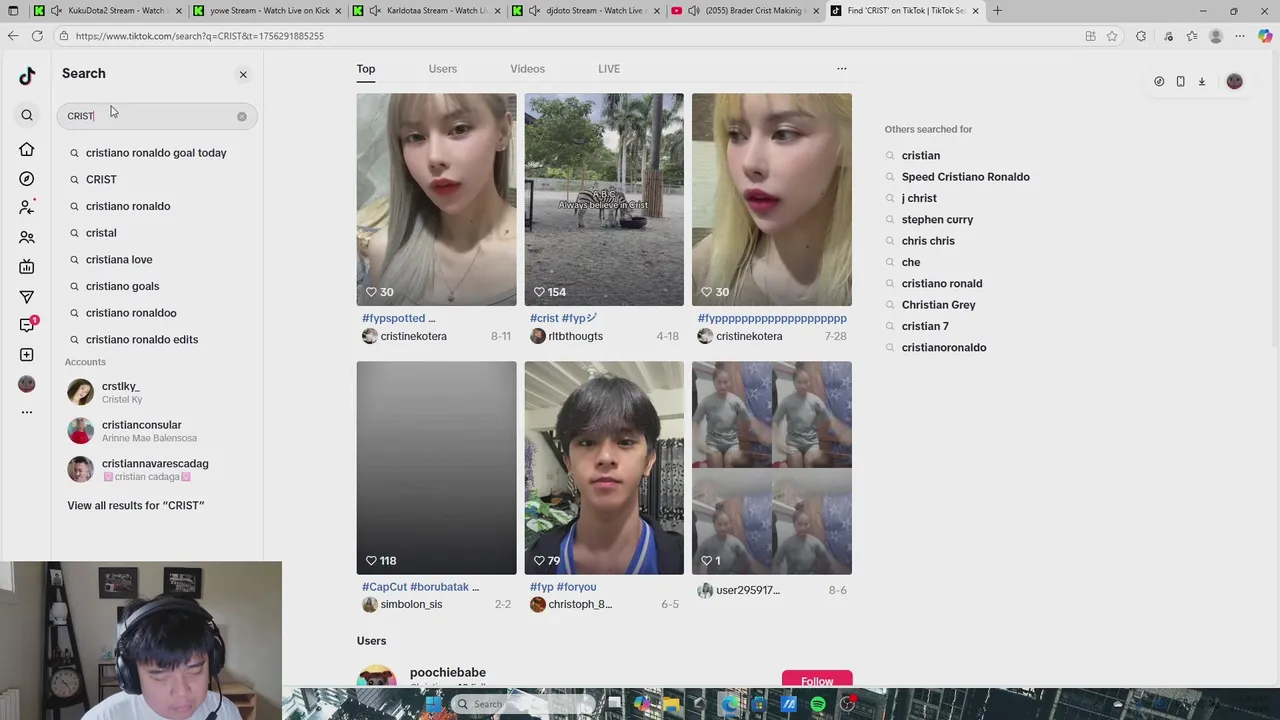Viewport: 1280px width, 720px height.
Task: Open sidebar profile avatar
Action: (27, 384)
